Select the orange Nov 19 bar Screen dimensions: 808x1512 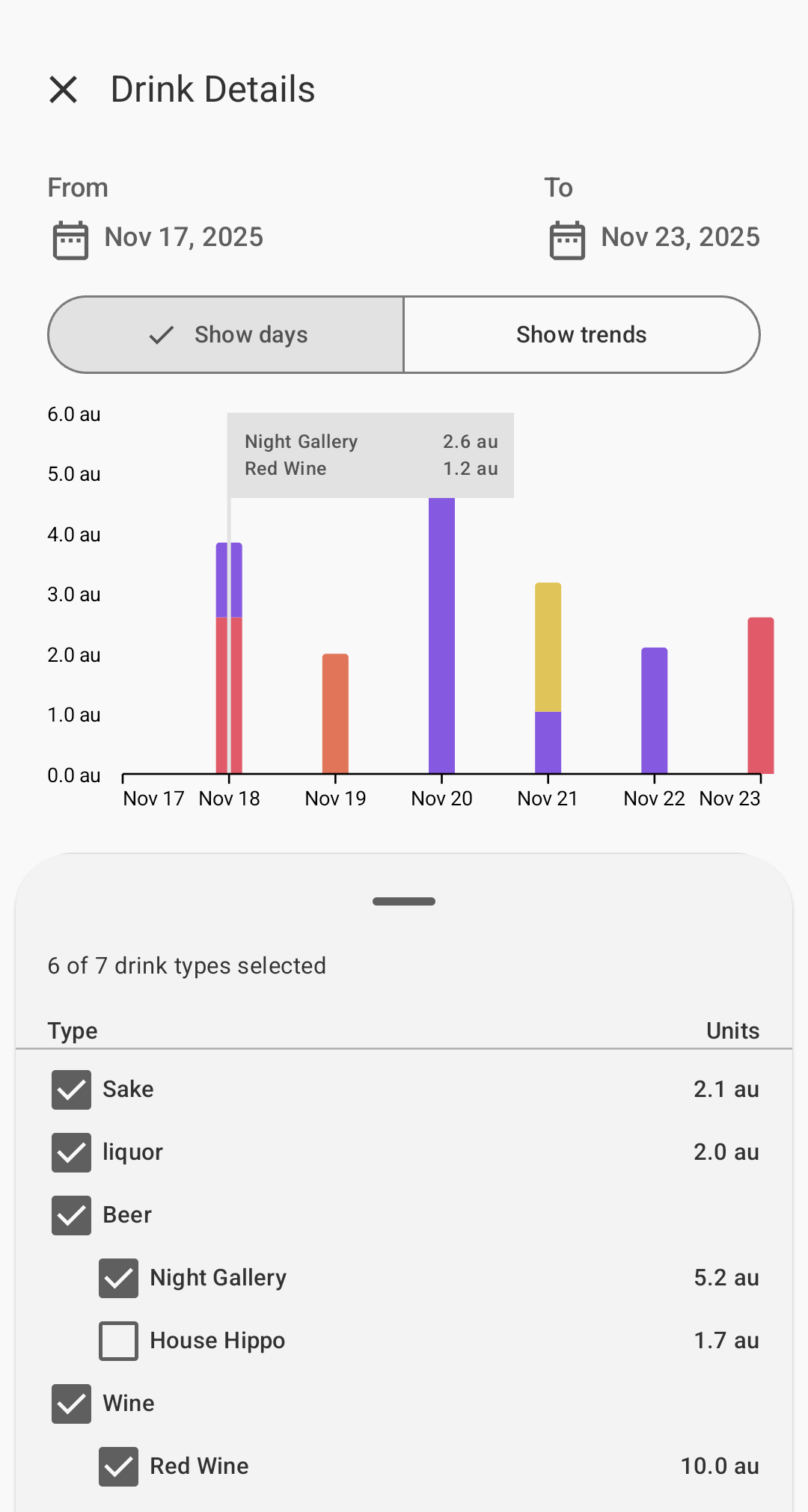point(335,714)
